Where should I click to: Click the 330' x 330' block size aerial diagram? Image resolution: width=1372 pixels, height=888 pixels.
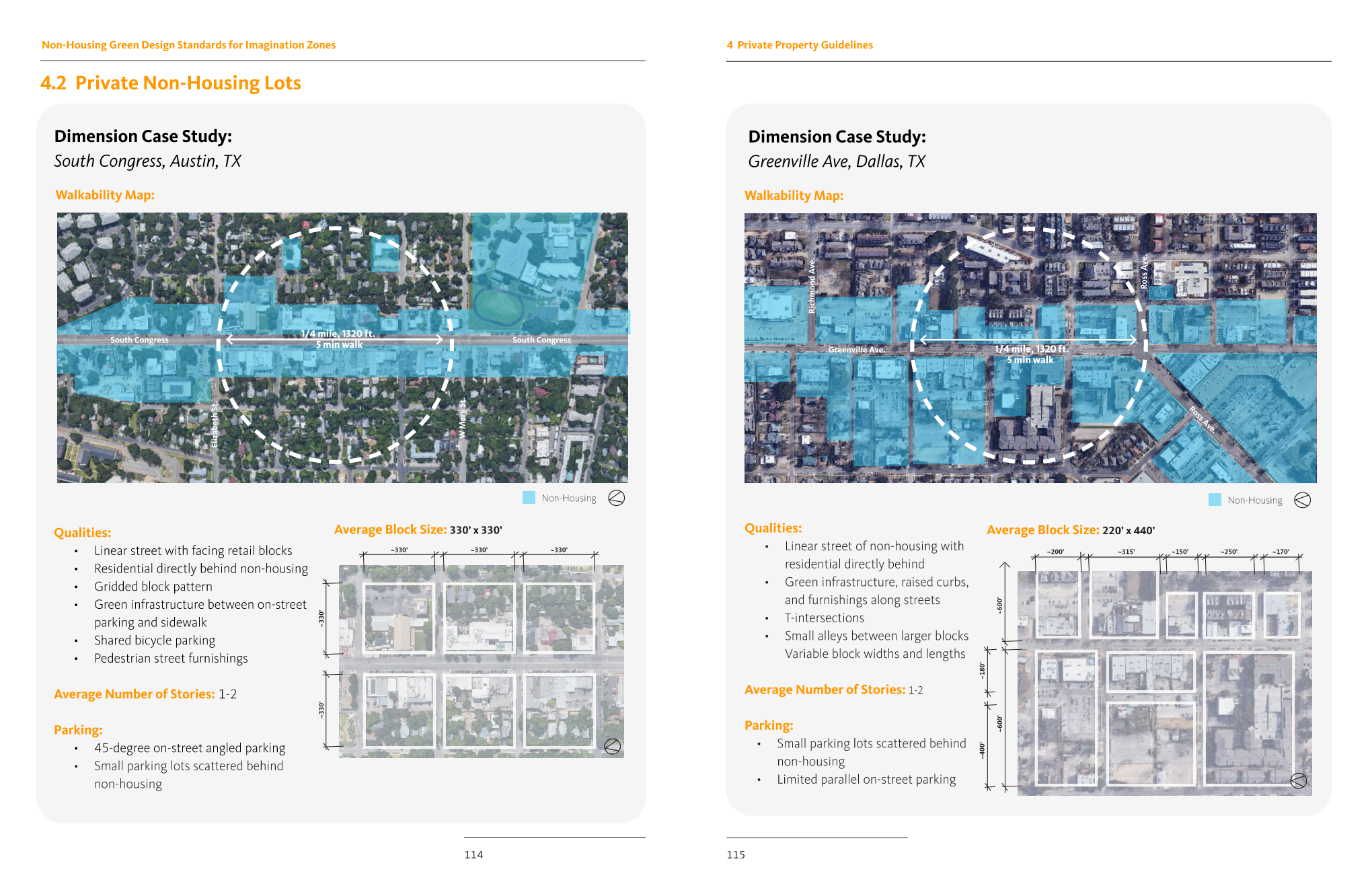click(x=481, y=661)
